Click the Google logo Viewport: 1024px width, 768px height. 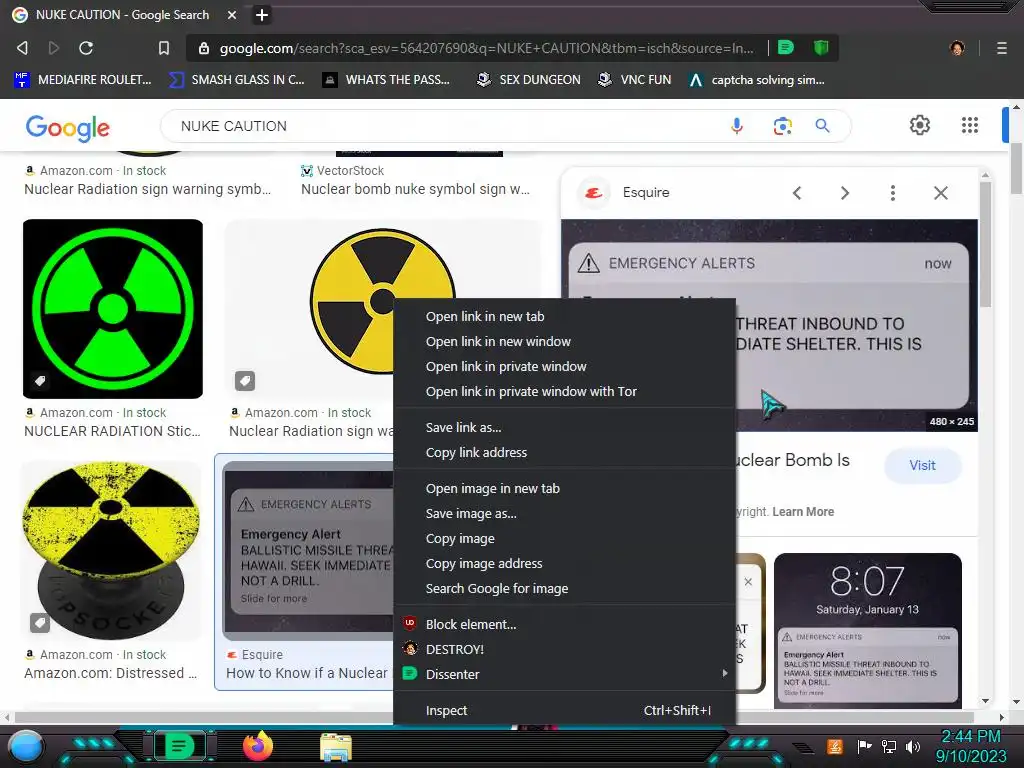point(68,127)
